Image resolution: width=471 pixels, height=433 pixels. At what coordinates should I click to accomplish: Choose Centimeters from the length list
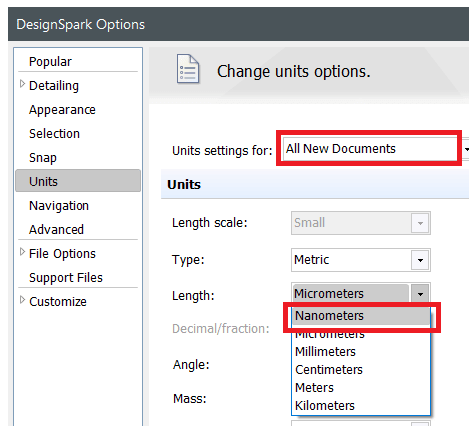click(x=361, y=370)
